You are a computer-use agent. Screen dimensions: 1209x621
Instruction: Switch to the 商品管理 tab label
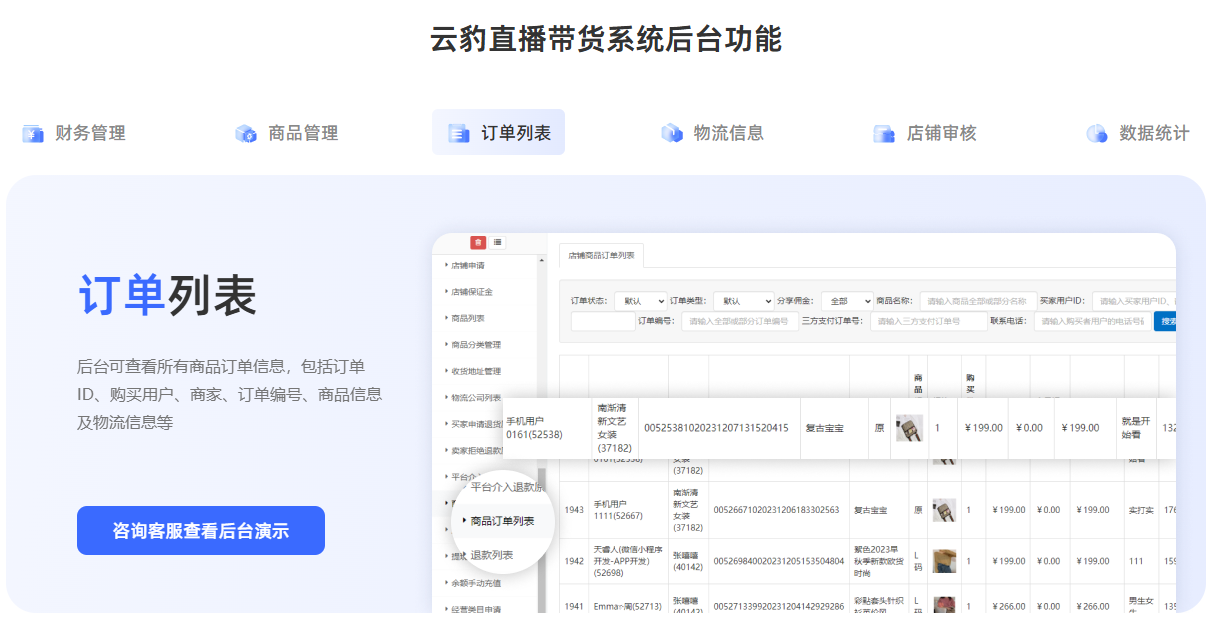pyautogui.click(x=304, y=133)
